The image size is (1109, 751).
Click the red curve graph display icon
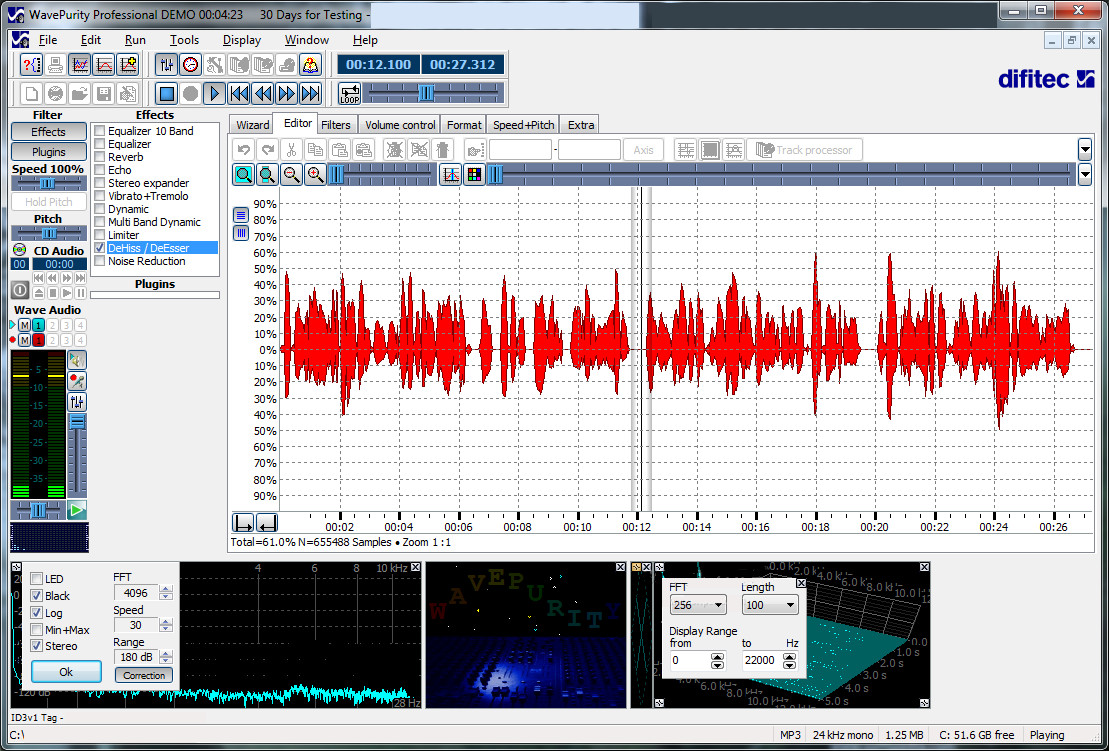click(x=104, y=65)
